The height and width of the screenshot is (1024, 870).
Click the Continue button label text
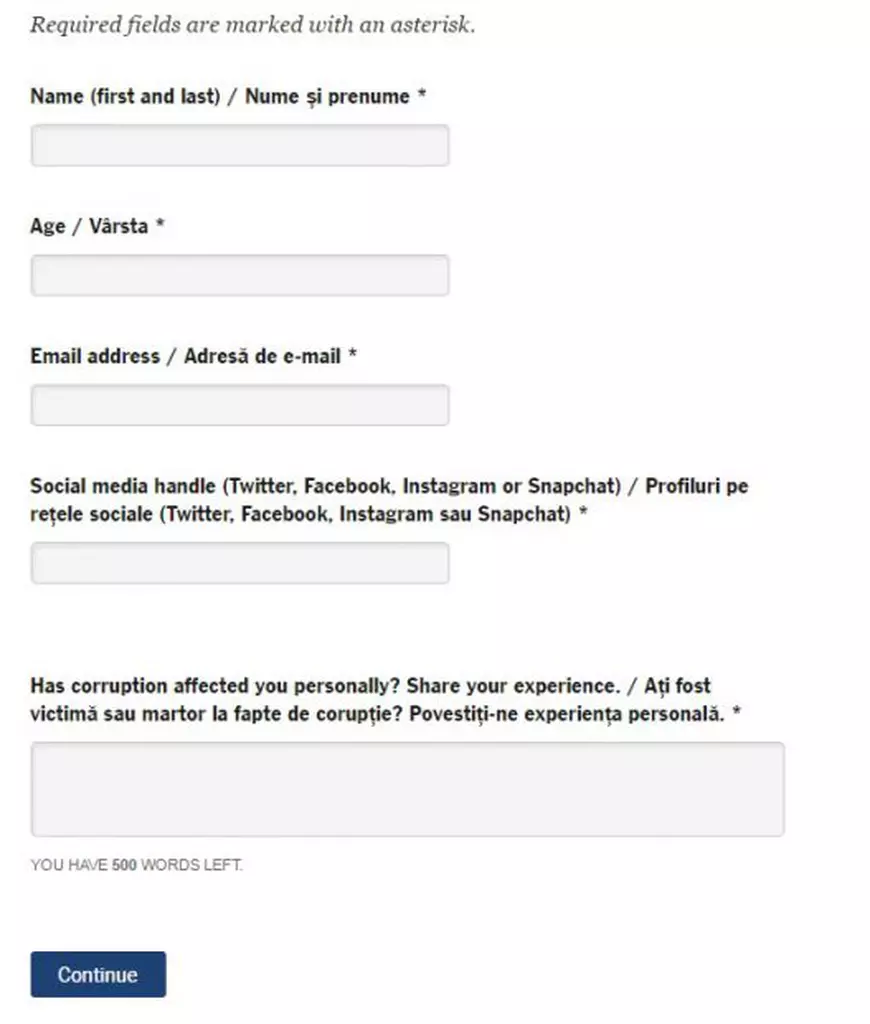click(97, 974)
